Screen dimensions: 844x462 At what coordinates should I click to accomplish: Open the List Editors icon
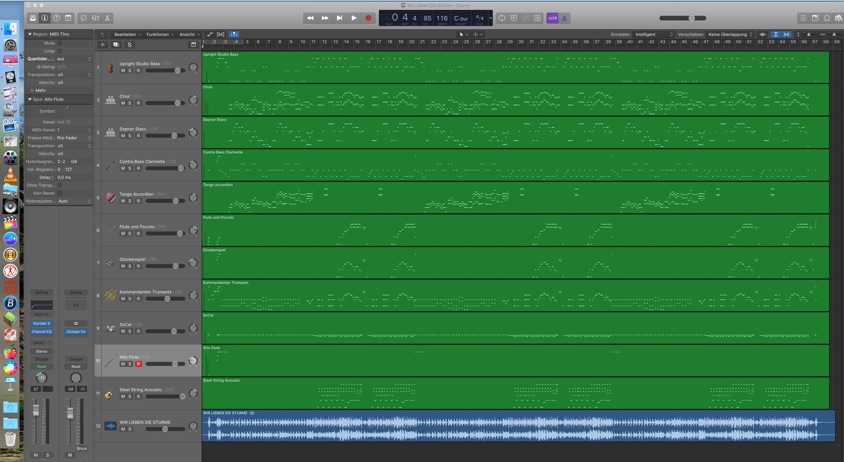click(803, 18)
